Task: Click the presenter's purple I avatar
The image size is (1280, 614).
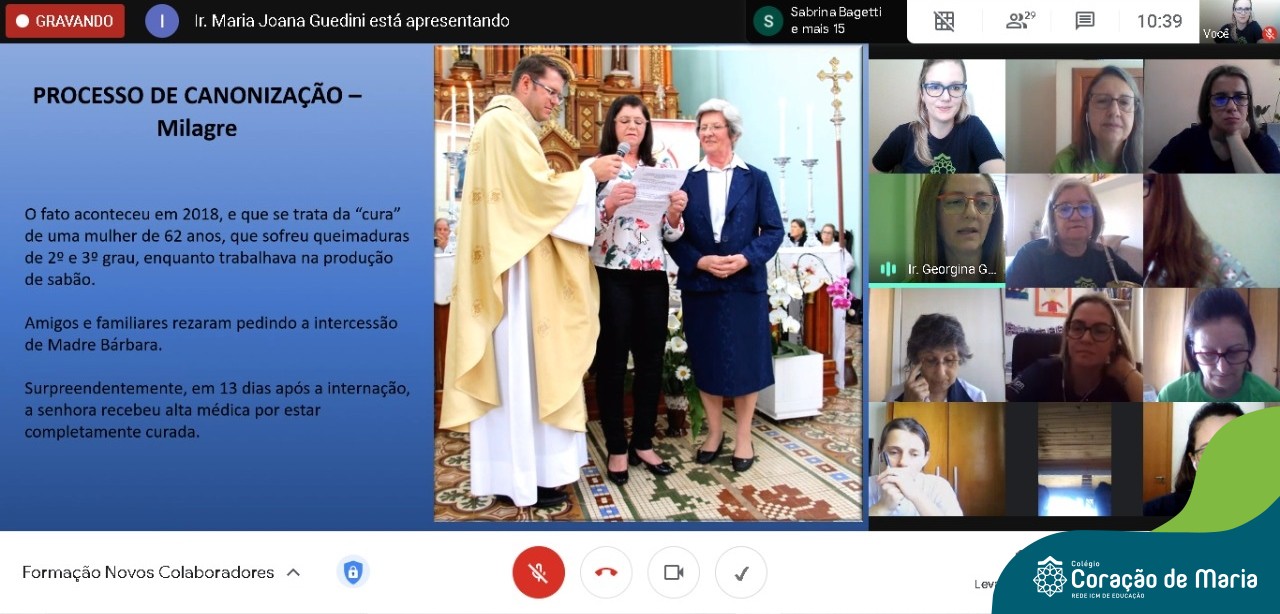Action: point(162,21)
